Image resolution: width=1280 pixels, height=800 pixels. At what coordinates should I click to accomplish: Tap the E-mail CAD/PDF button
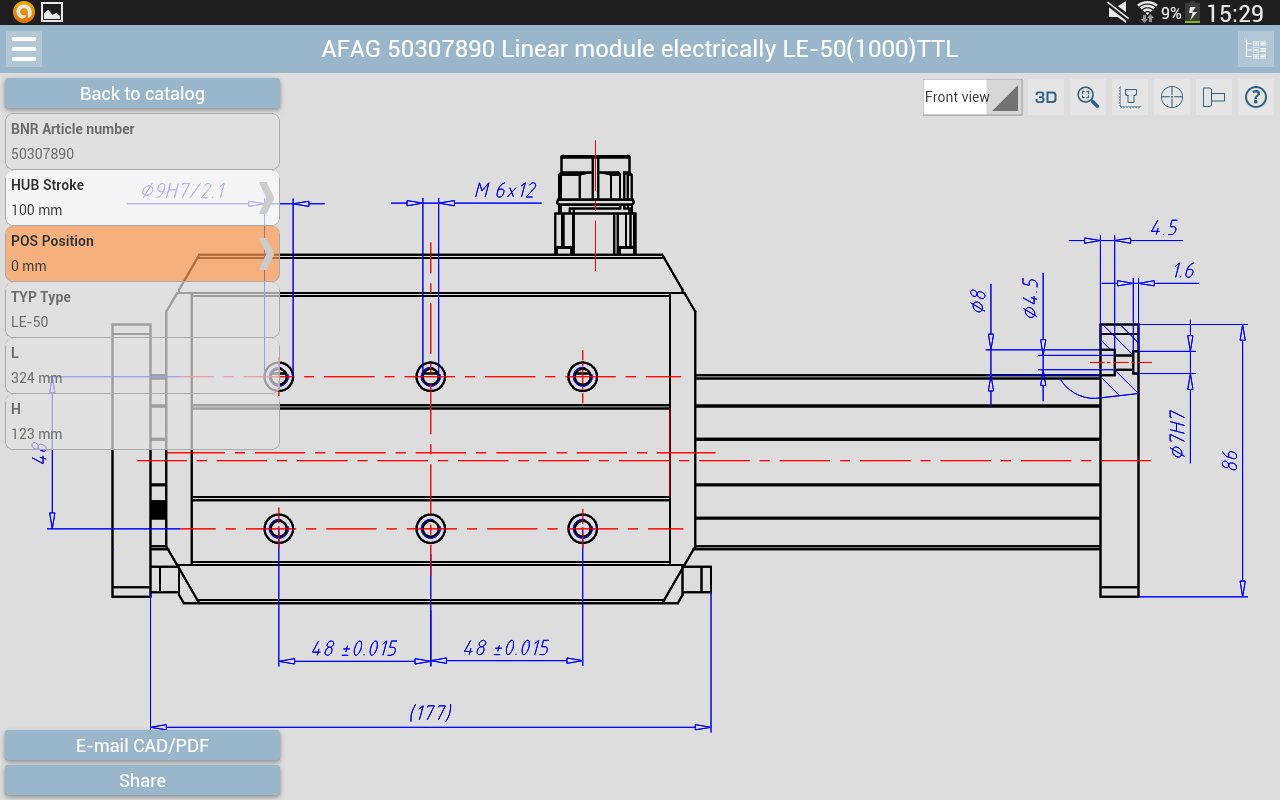[142, 745]
